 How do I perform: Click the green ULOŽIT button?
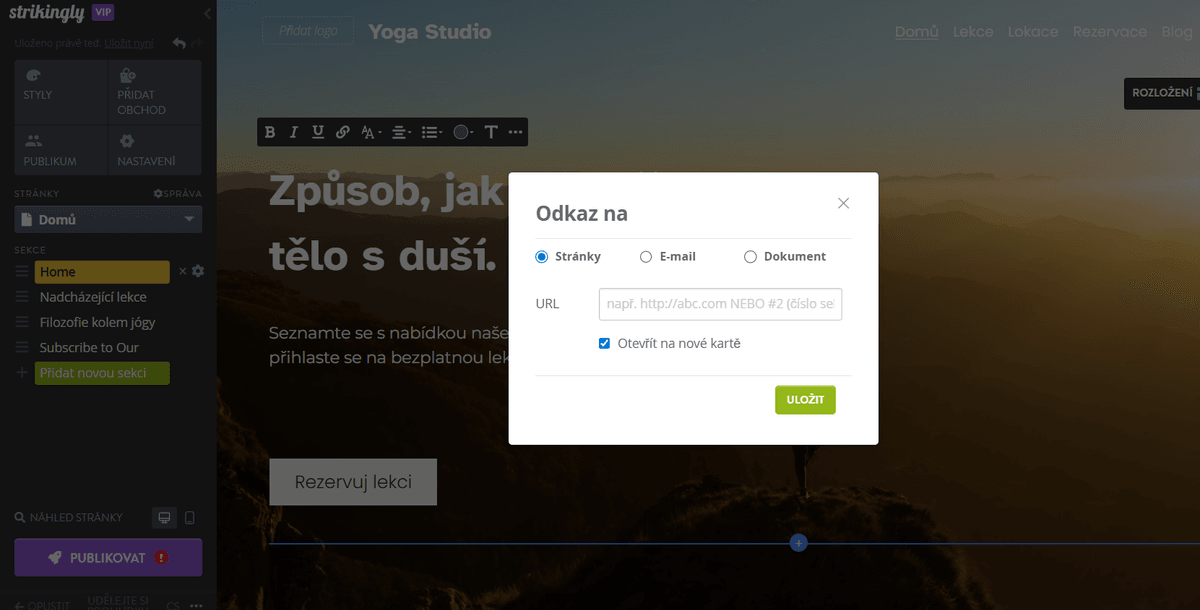click(805, 400)
